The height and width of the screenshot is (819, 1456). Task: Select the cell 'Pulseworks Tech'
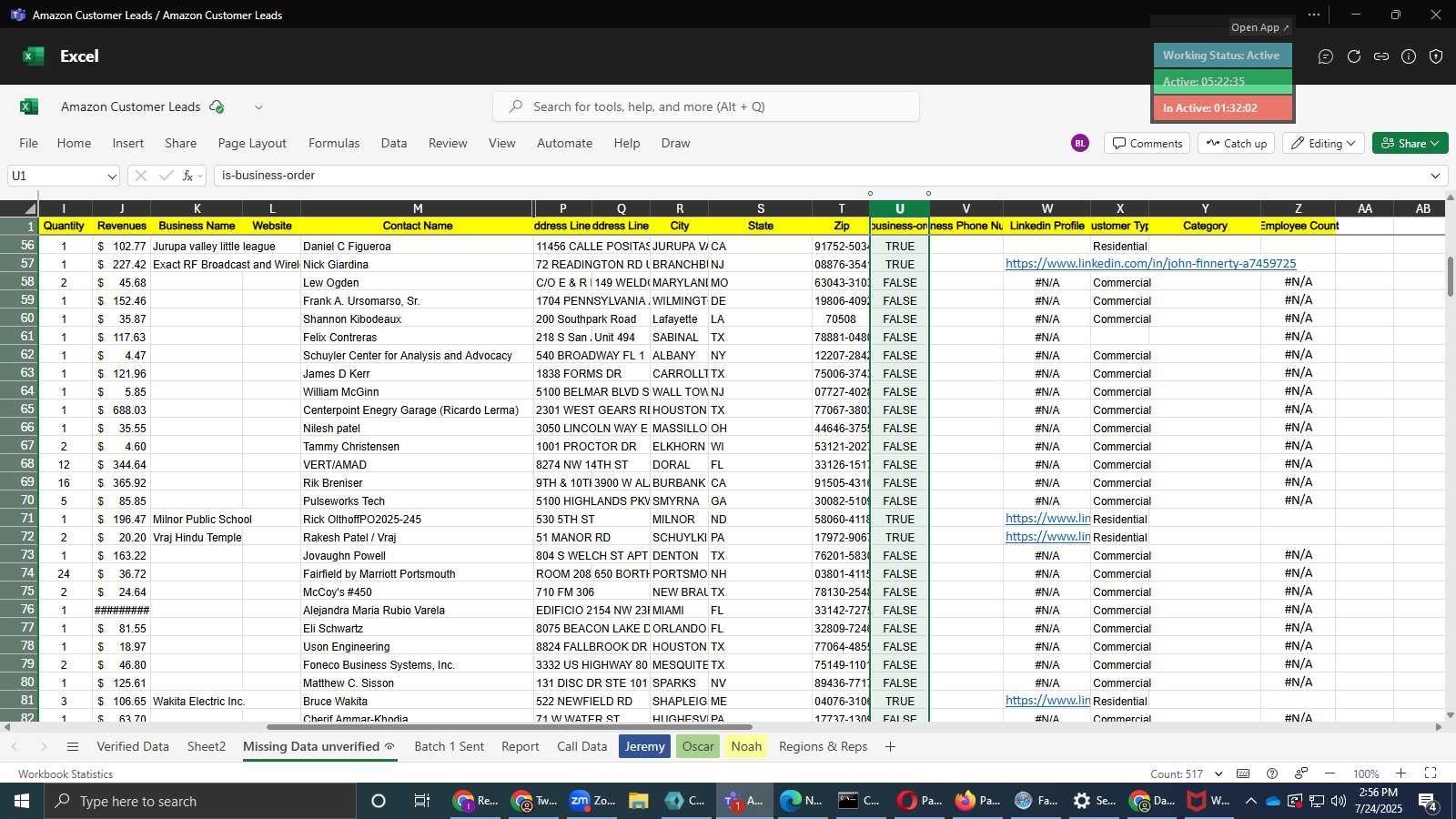tap(417, 500)
